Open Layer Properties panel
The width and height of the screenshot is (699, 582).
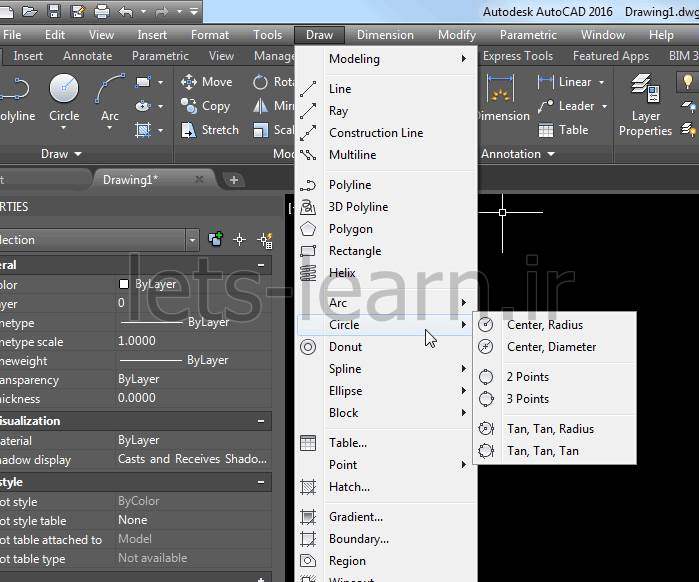pos(645,105)
